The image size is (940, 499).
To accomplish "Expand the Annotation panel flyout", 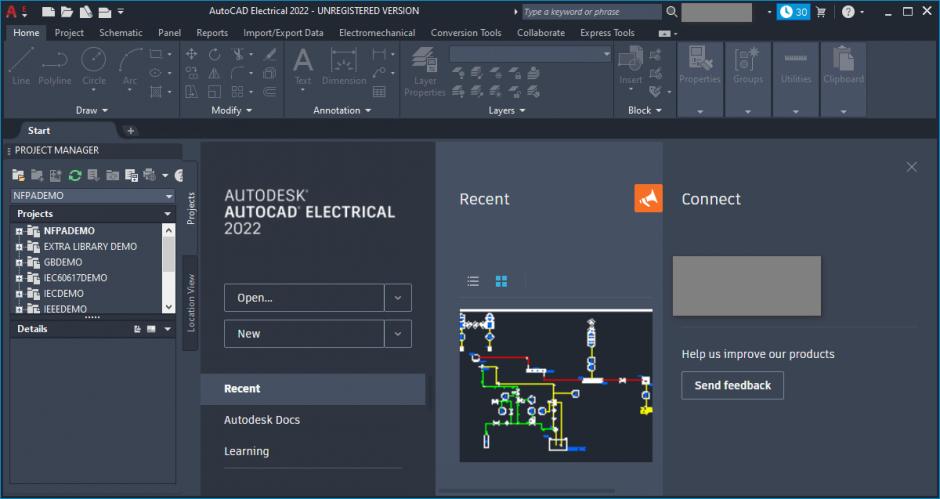I will point(342,110).
